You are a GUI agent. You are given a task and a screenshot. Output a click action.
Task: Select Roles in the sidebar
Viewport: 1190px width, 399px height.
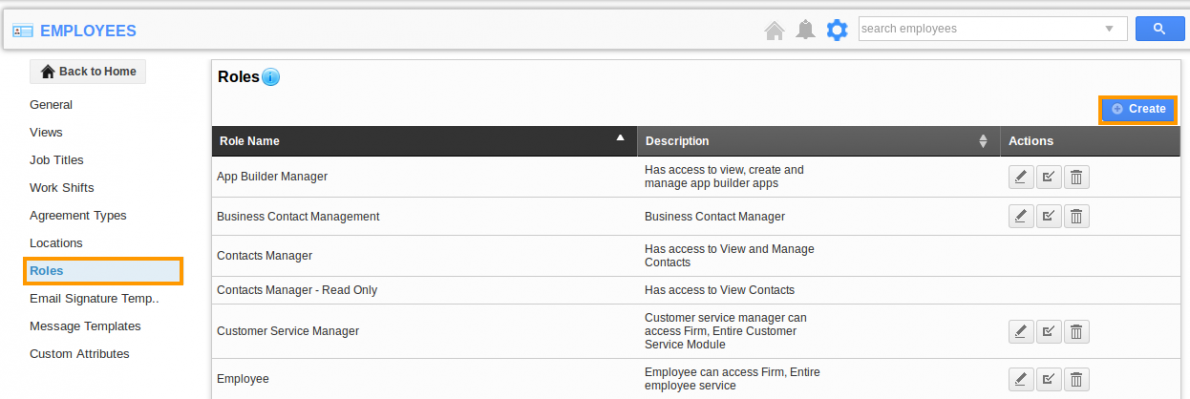pyautogui.click(x=103, y=271)
